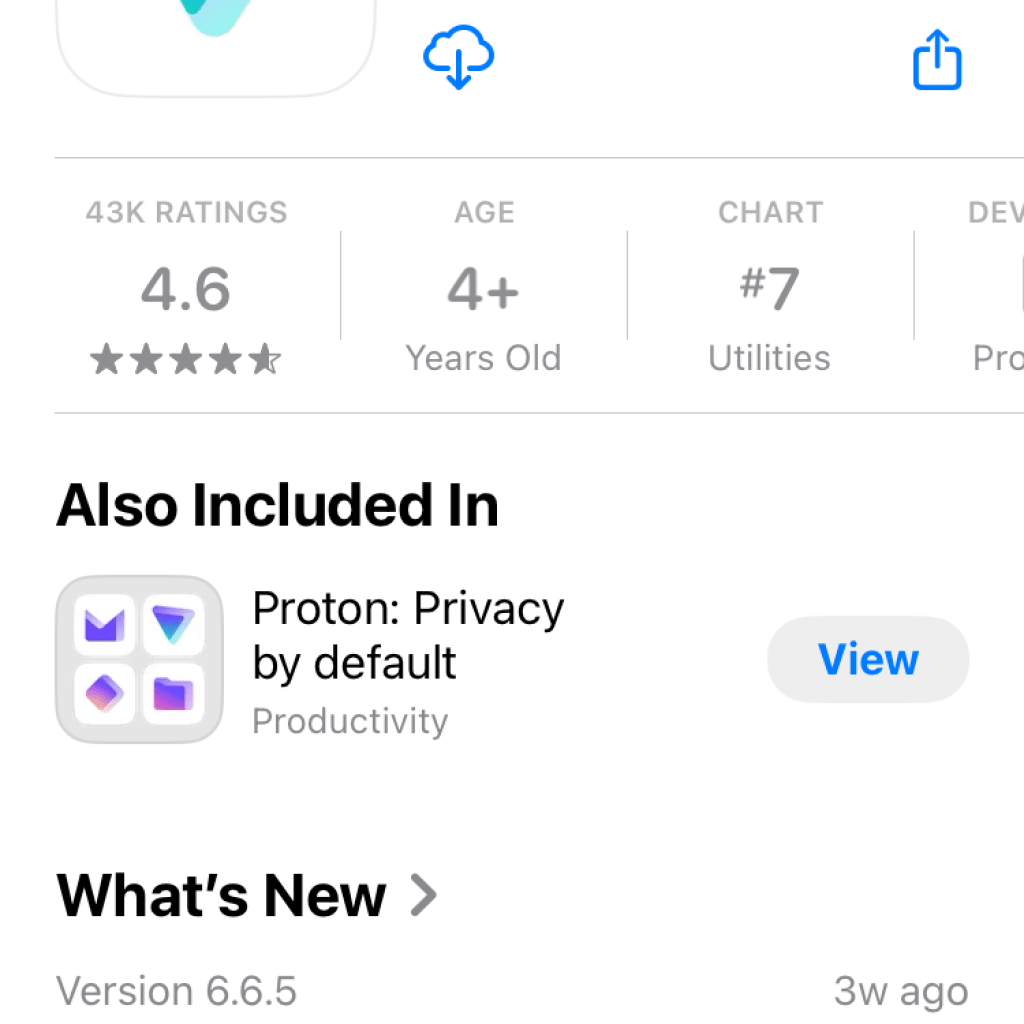The width and height of the screenshot is (1024, 1024).
Task: Tap the five-star rating display
Action: [x=186, y=358]
